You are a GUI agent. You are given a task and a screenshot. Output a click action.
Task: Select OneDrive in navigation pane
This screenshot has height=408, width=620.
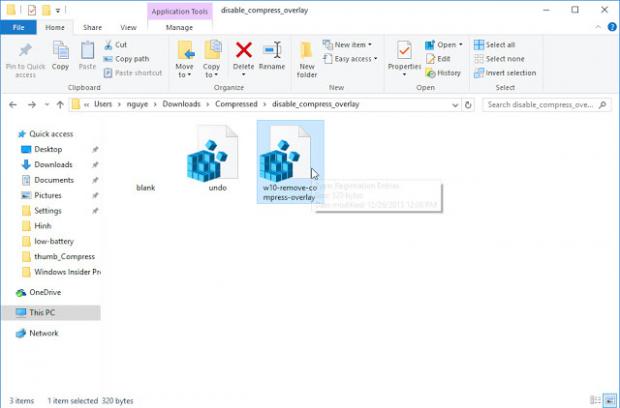tap(45, 292)
